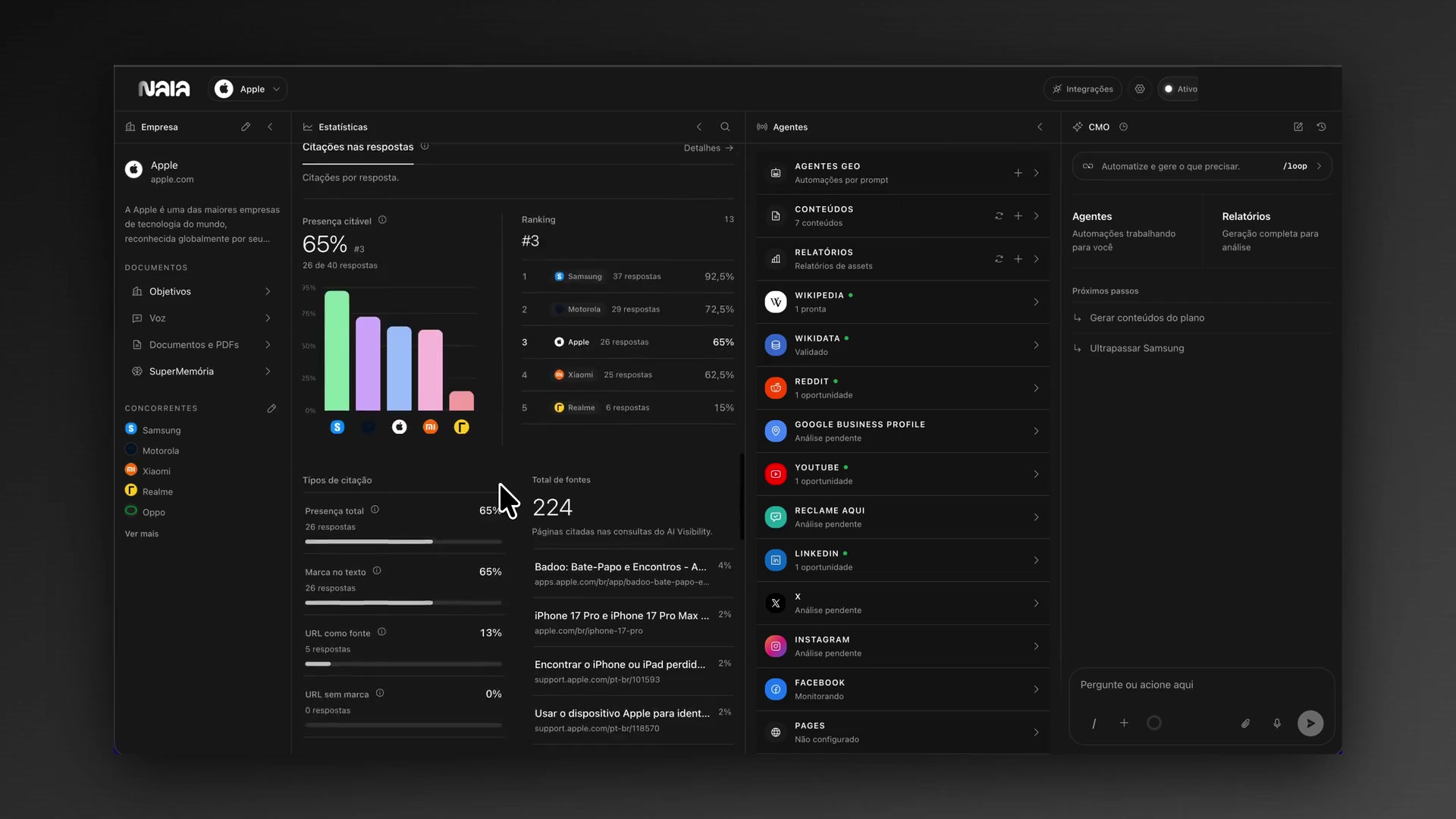
Task: Click the Ver mais link
Action: click(142, 534)
